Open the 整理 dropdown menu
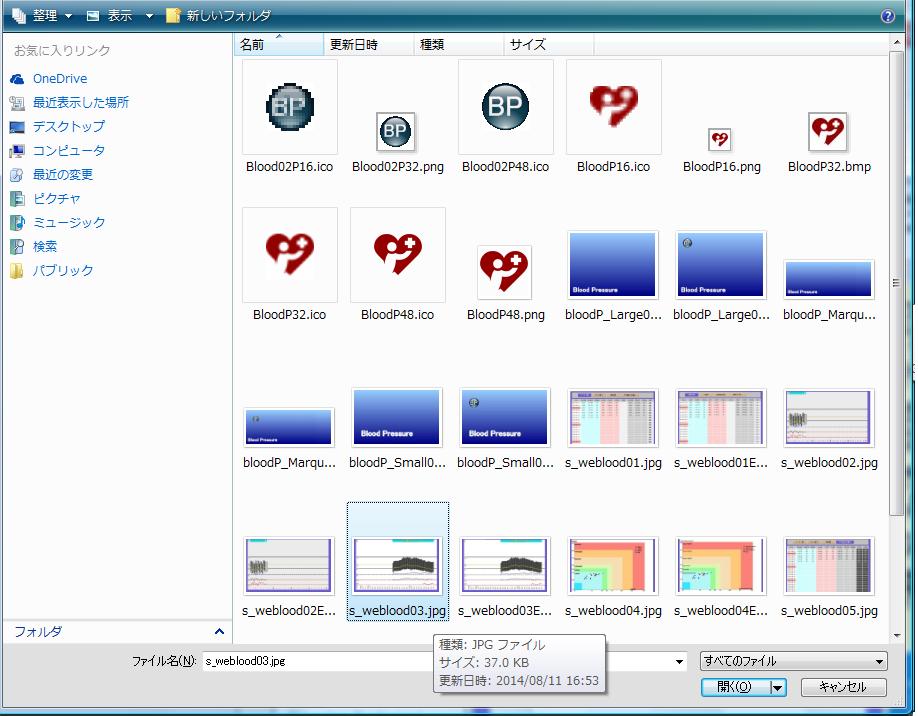The width and height of the screenshot is (918, 716). (x=43, y=16)
